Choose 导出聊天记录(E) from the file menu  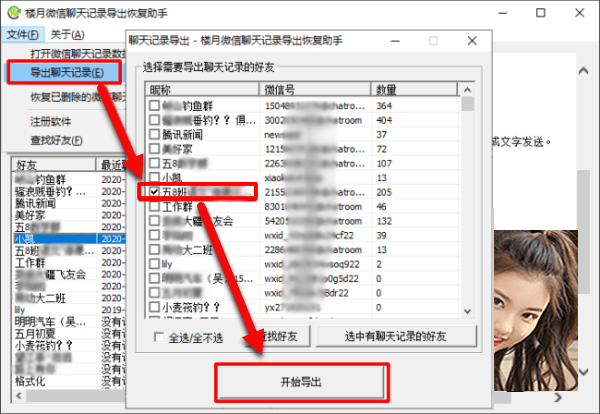(68, 73)
